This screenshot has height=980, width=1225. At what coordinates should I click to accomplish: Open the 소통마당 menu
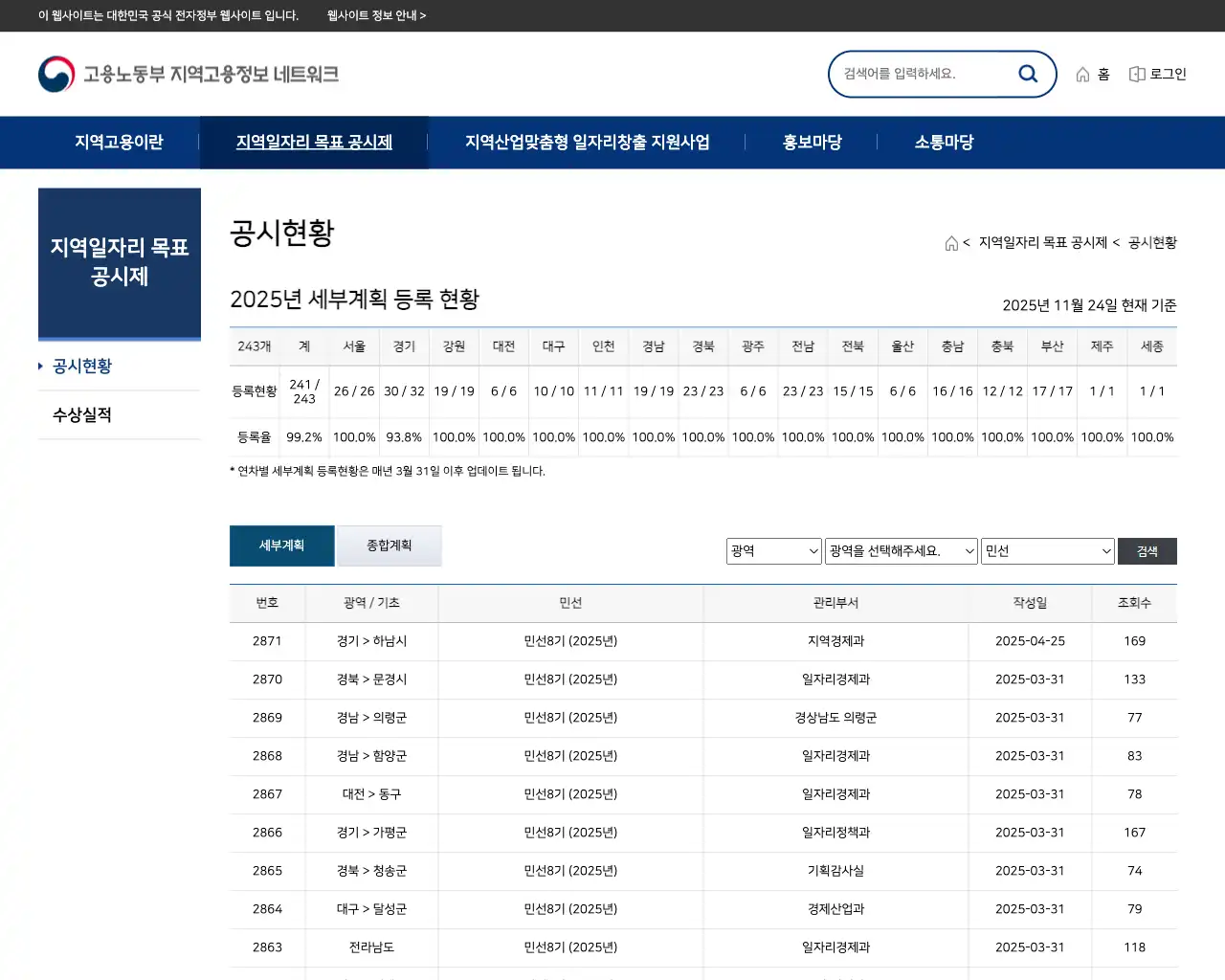pos(943,142)
